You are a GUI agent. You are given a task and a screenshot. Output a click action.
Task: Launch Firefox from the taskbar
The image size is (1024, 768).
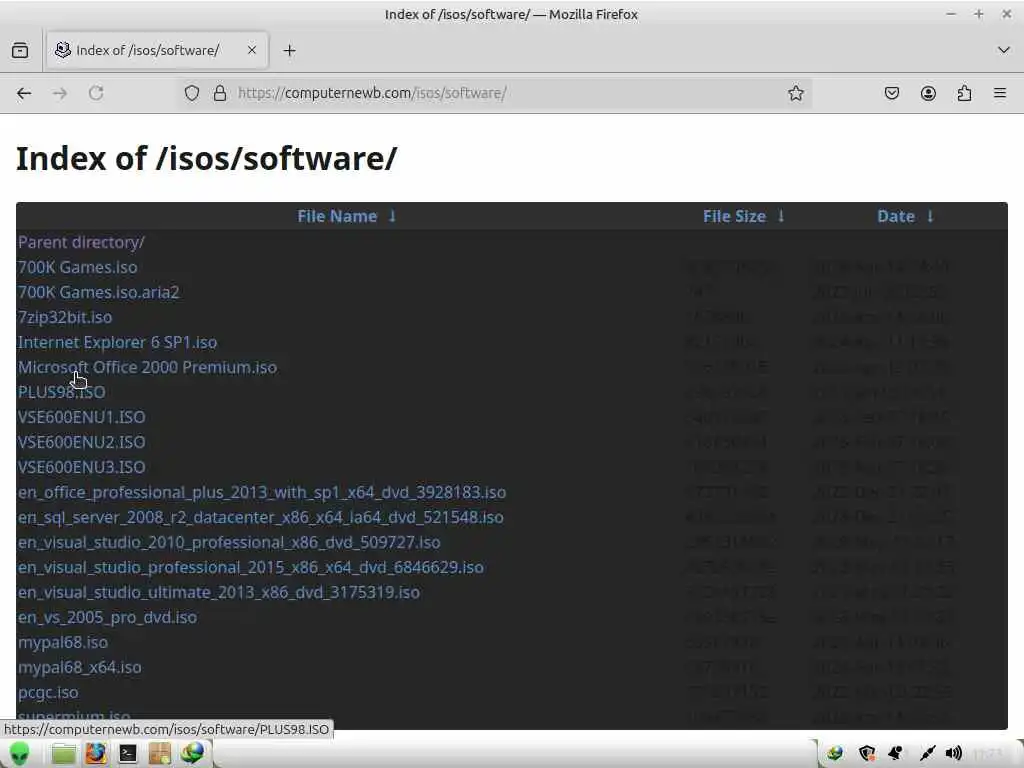coord(95,754)
